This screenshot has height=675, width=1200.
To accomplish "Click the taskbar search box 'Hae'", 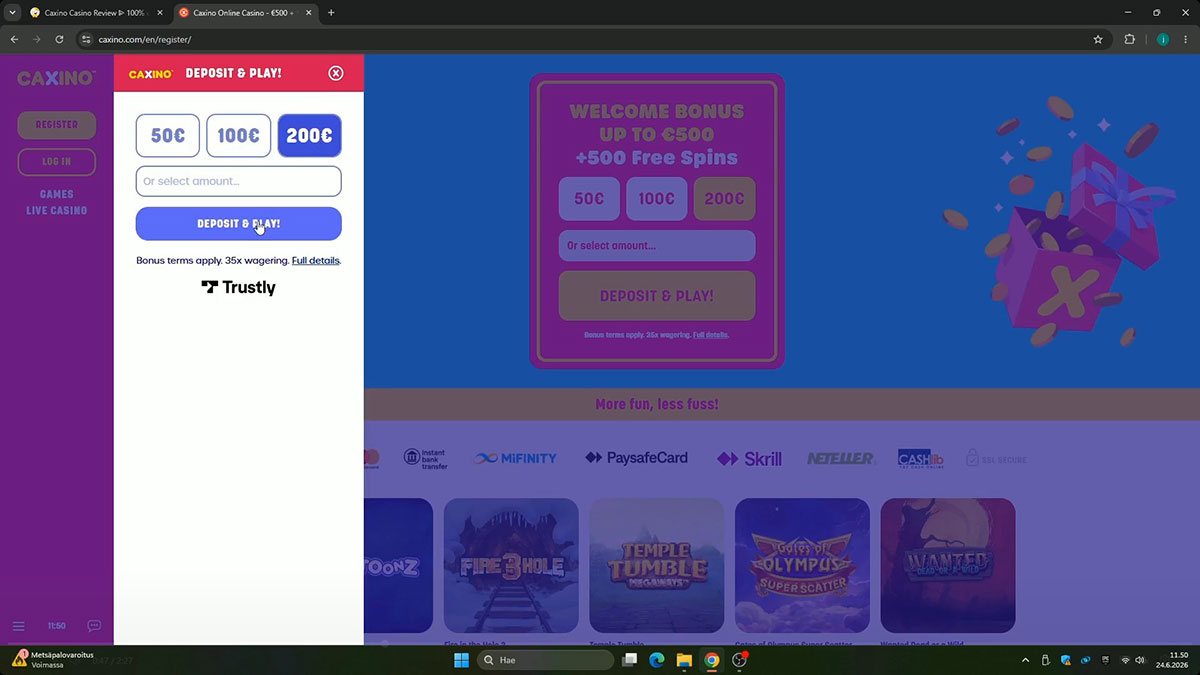I will (x=545, y=660).
